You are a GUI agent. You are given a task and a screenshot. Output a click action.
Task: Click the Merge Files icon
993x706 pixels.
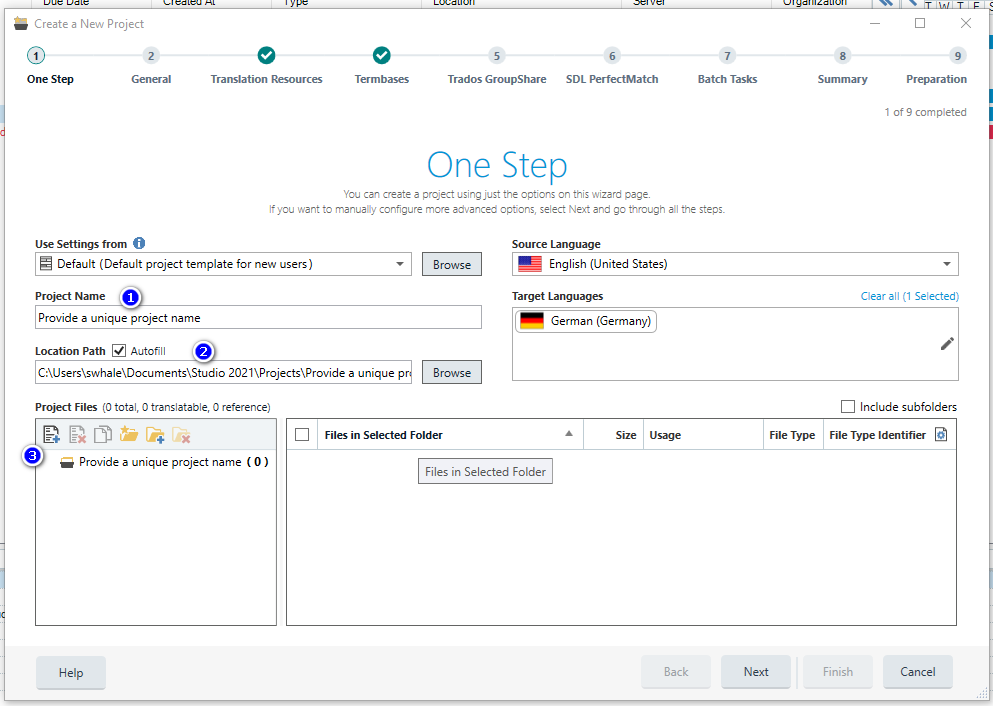click(x=103, y=435)
